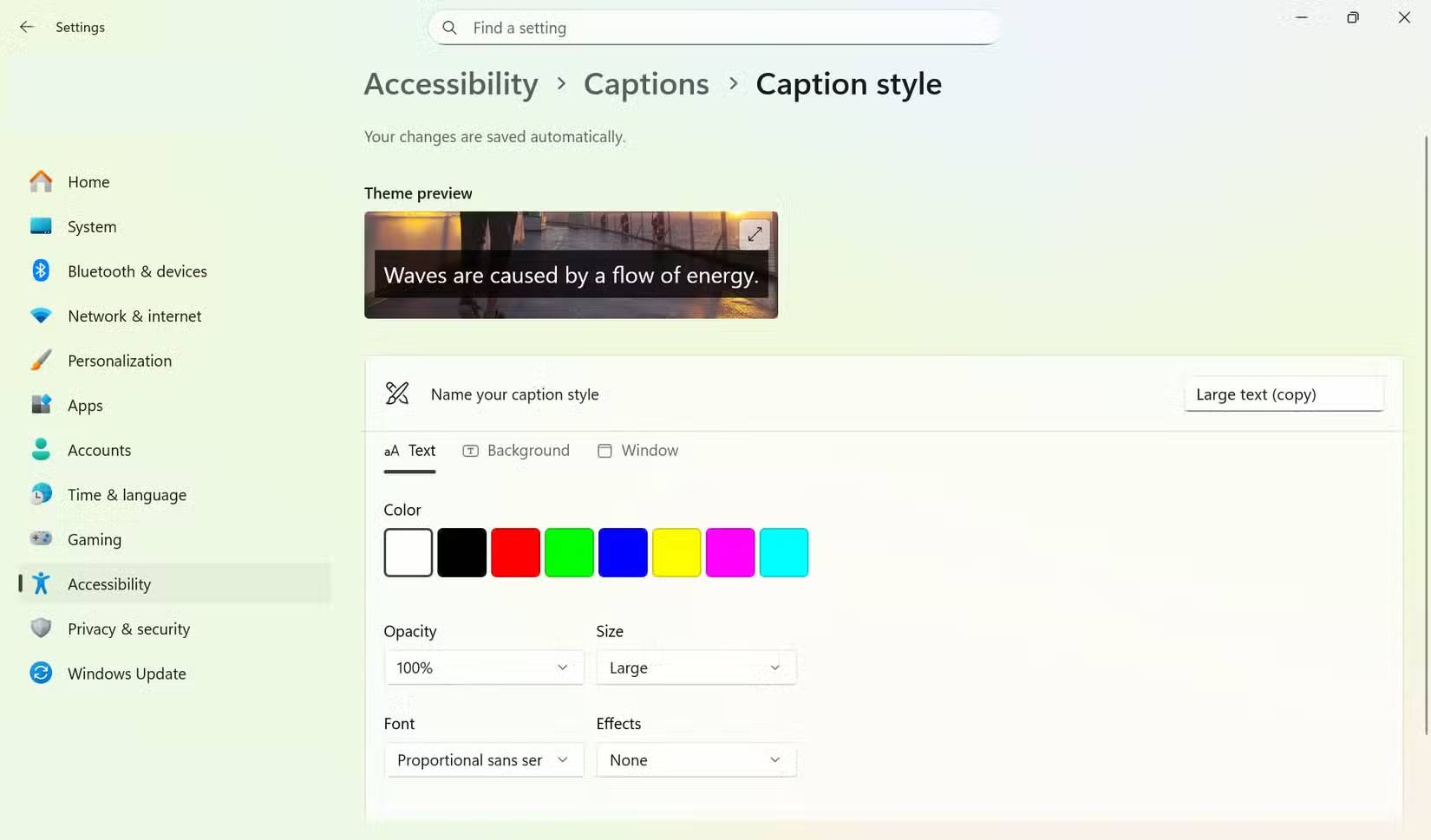Screen dimensions: 1431x840
Task: Open Windows Update from the sidebar
Action: point(41,673)
